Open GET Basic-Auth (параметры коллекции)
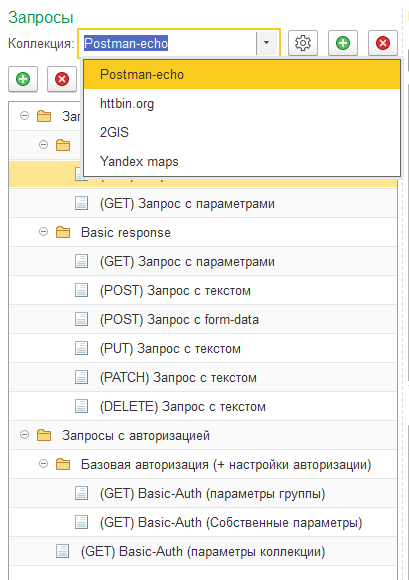 coord(203,551)
